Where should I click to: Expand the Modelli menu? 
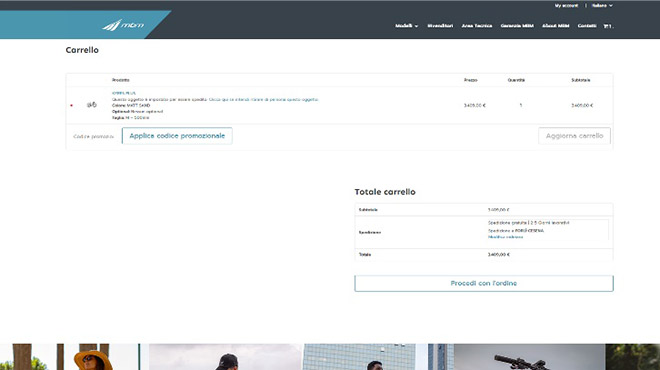coord(406,26)
